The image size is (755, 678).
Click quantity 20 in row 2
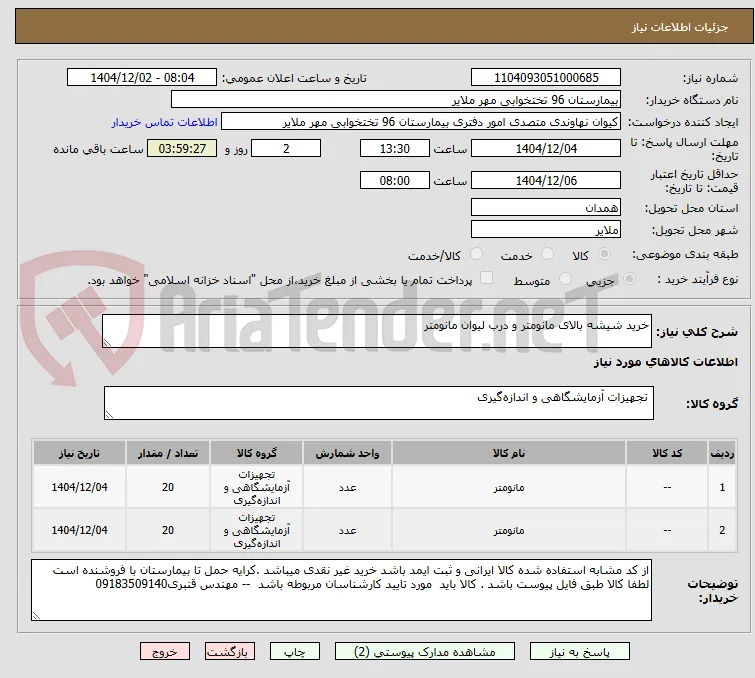tap(168, 530)
